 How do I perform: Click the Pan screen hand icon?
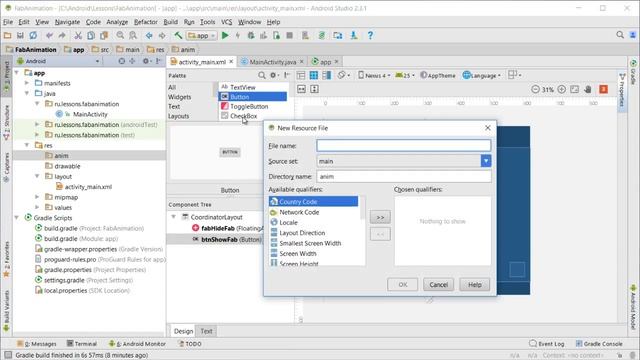point(588,89)
